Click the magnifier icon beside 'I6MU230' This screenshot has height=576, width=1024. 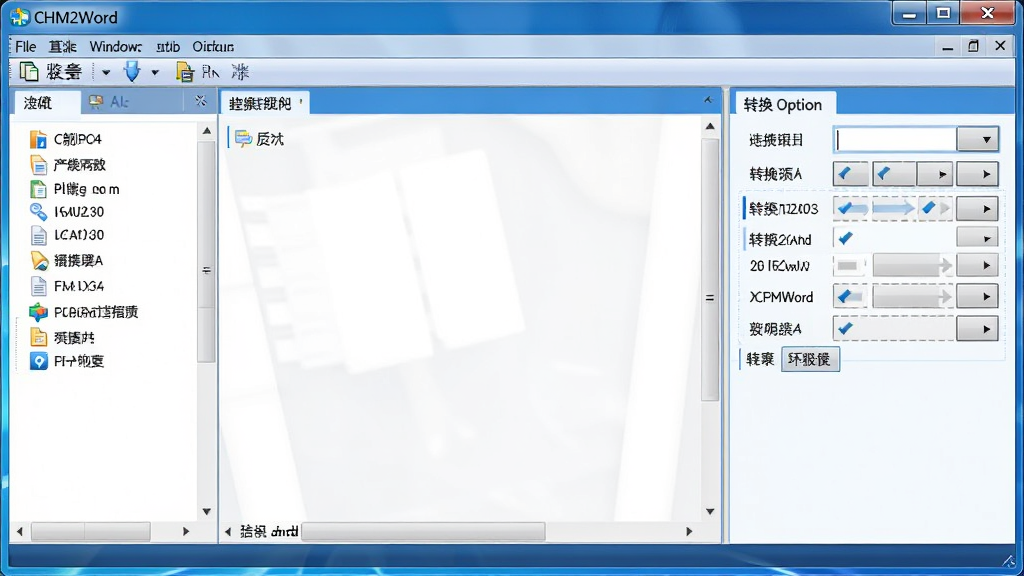click(x=39, y=212)
